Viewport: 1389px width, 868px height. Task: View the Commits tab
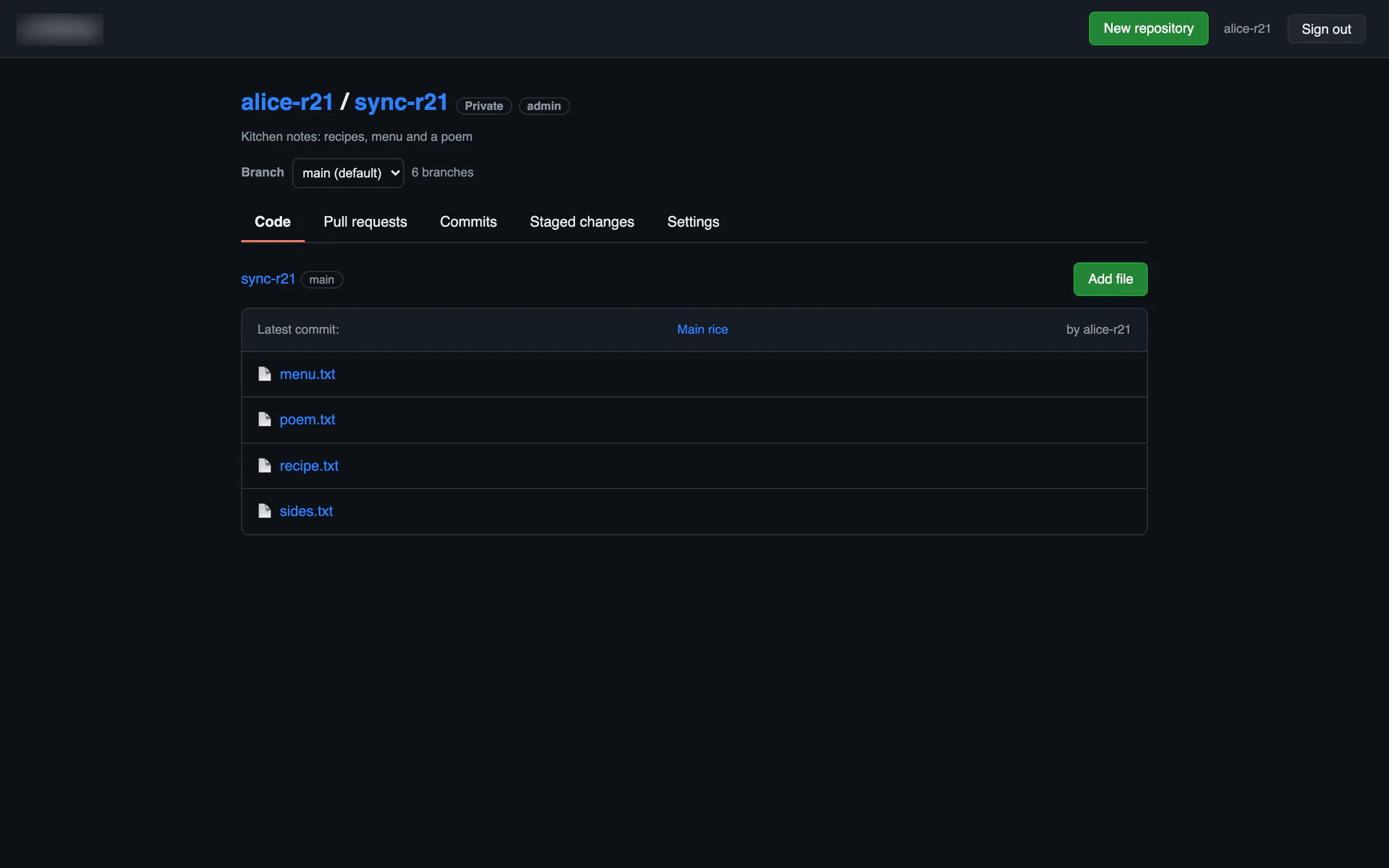[468, 222]
